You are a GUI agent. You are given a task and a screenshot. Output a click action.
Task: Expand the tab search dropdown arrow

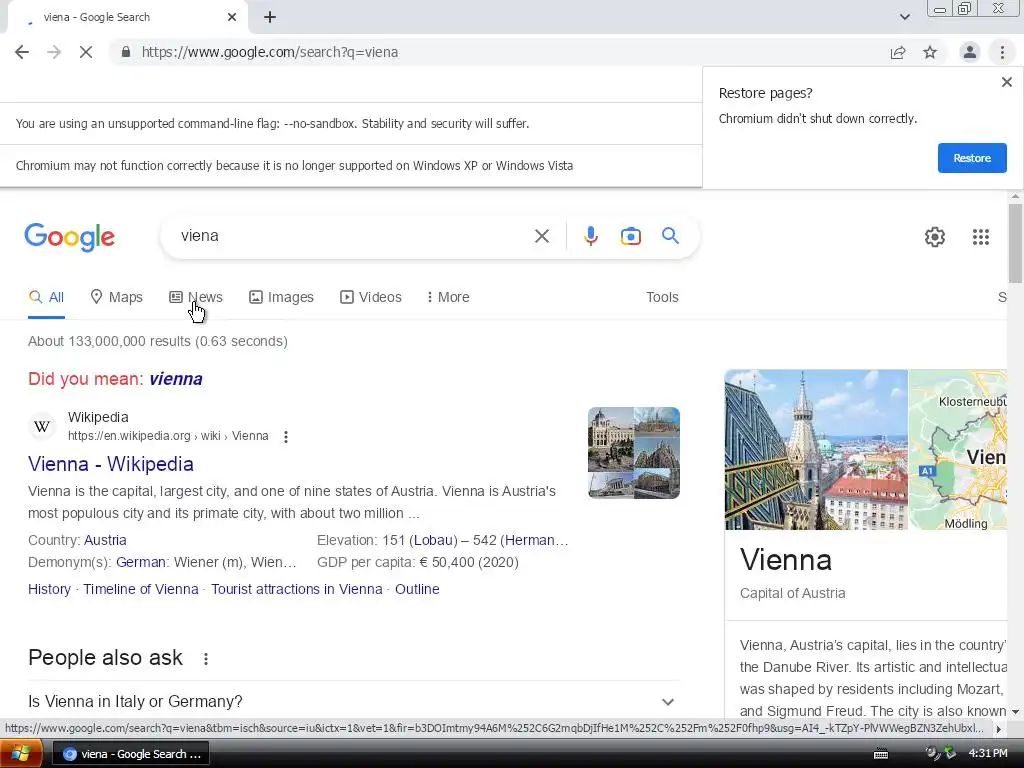[x=904, y=17]
